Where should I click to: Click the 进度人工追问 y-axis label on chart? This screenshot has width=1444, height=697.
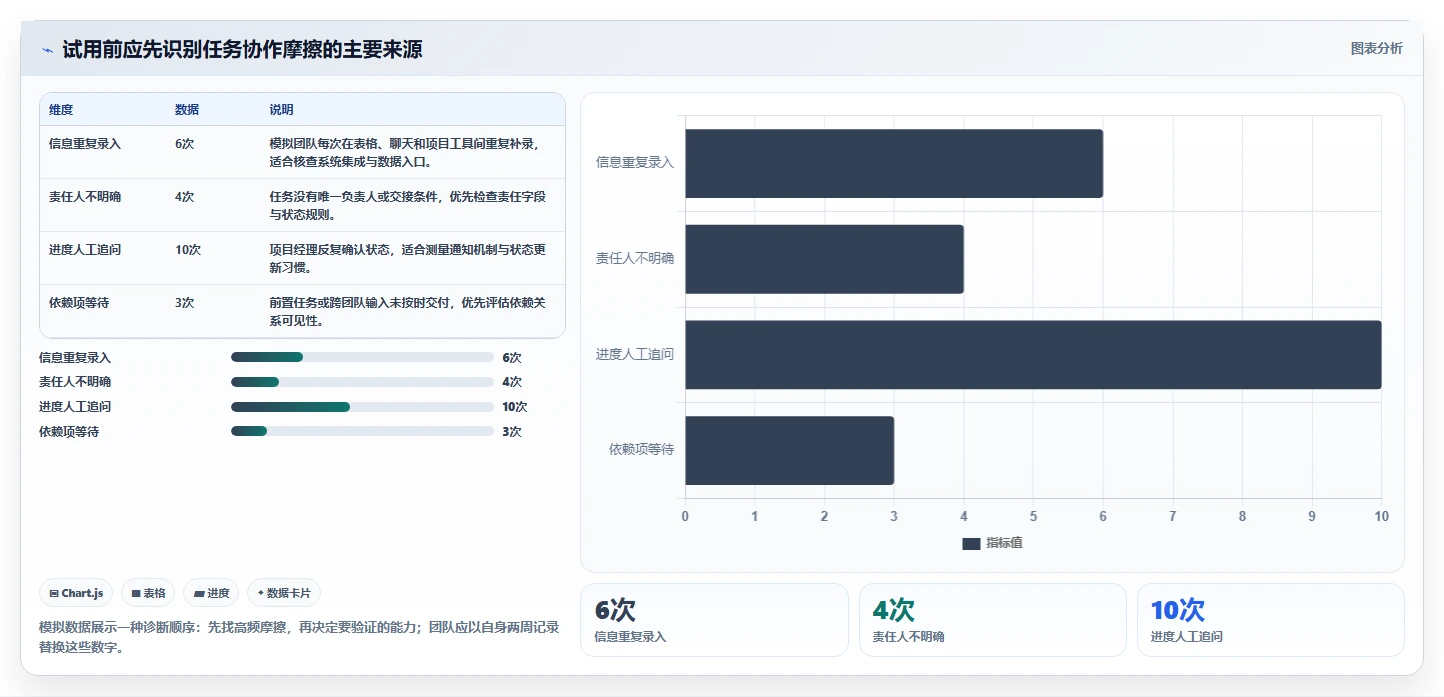[635, 354]
